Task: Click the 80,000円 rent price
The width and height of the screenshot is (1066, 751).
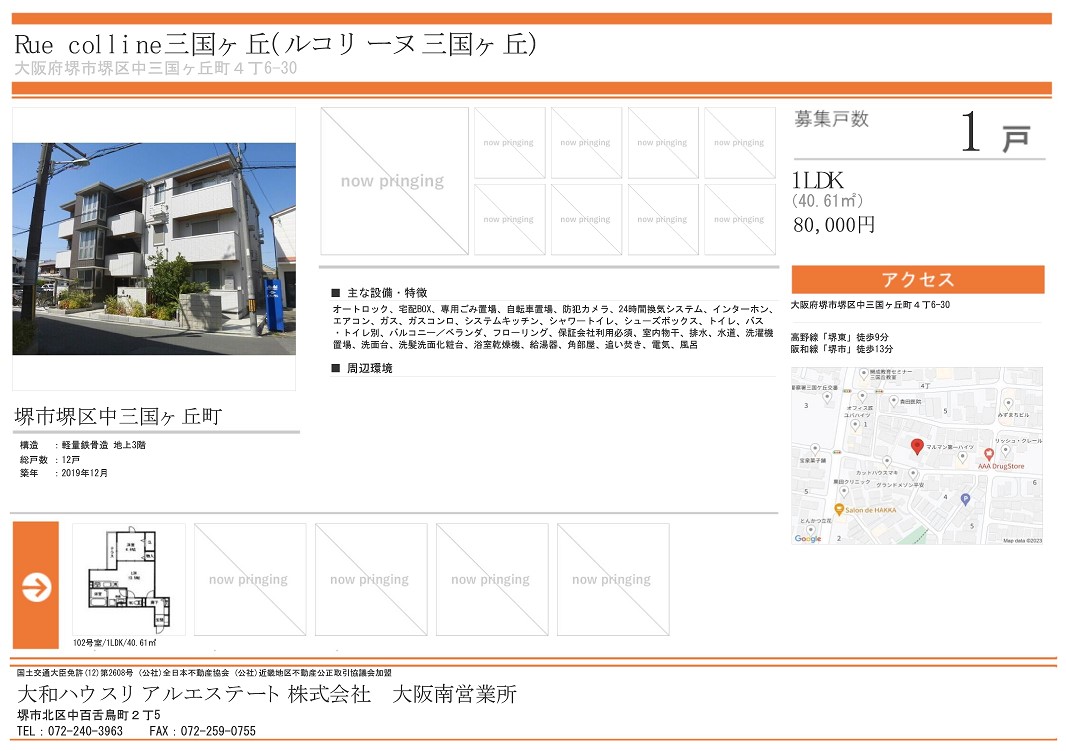Action: (833, 225)
